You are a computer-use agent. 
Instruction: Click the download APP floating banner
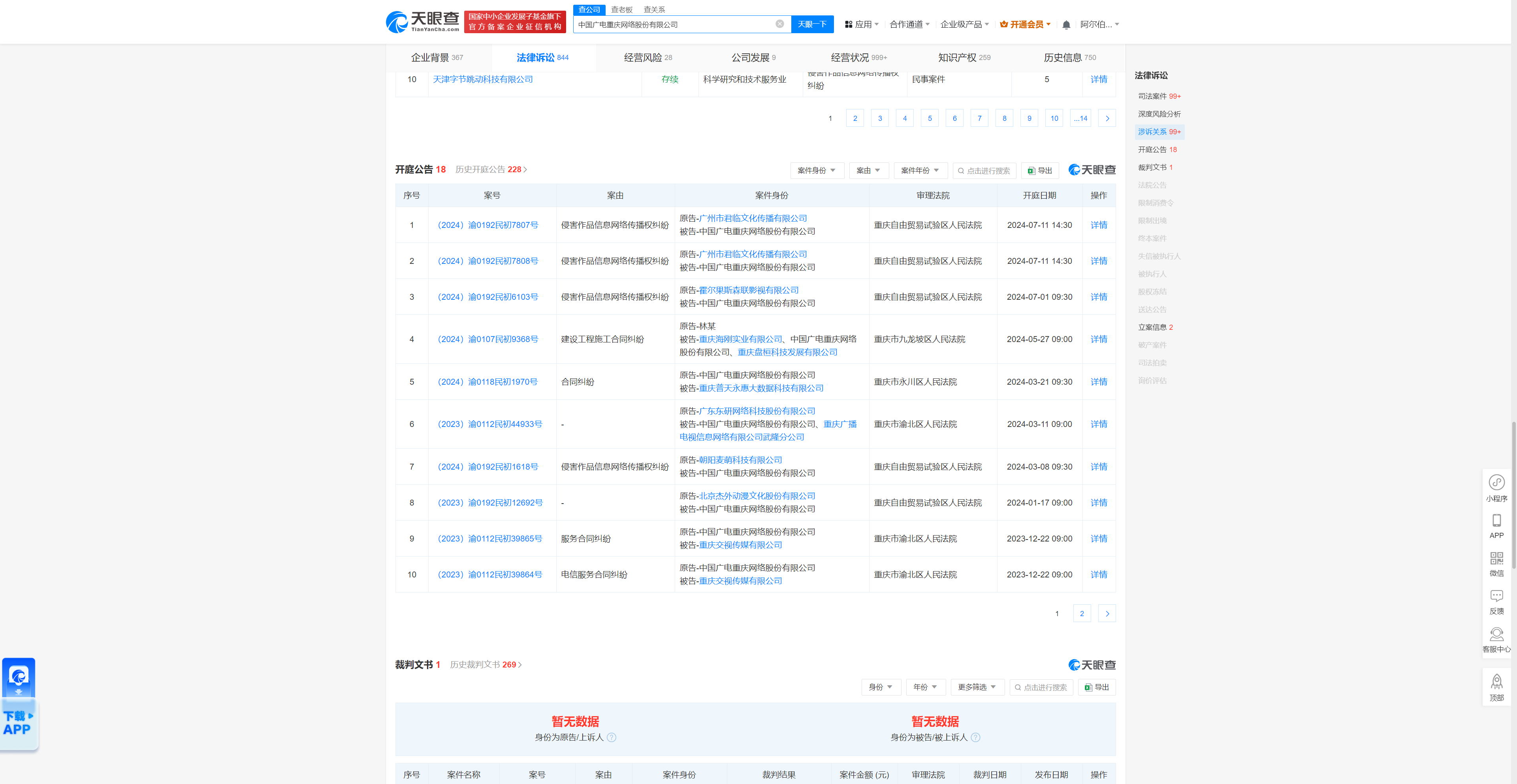pyautogui.click(x=19, y=704)
